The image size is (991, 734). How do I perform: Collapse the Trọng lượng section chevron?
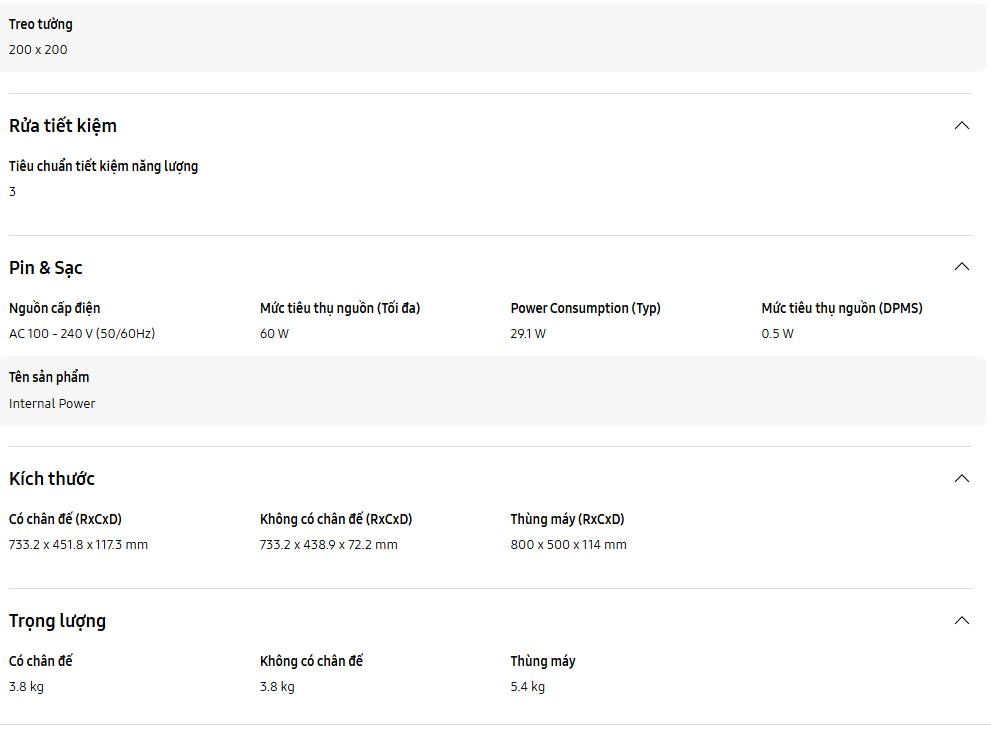click(962, 620)
